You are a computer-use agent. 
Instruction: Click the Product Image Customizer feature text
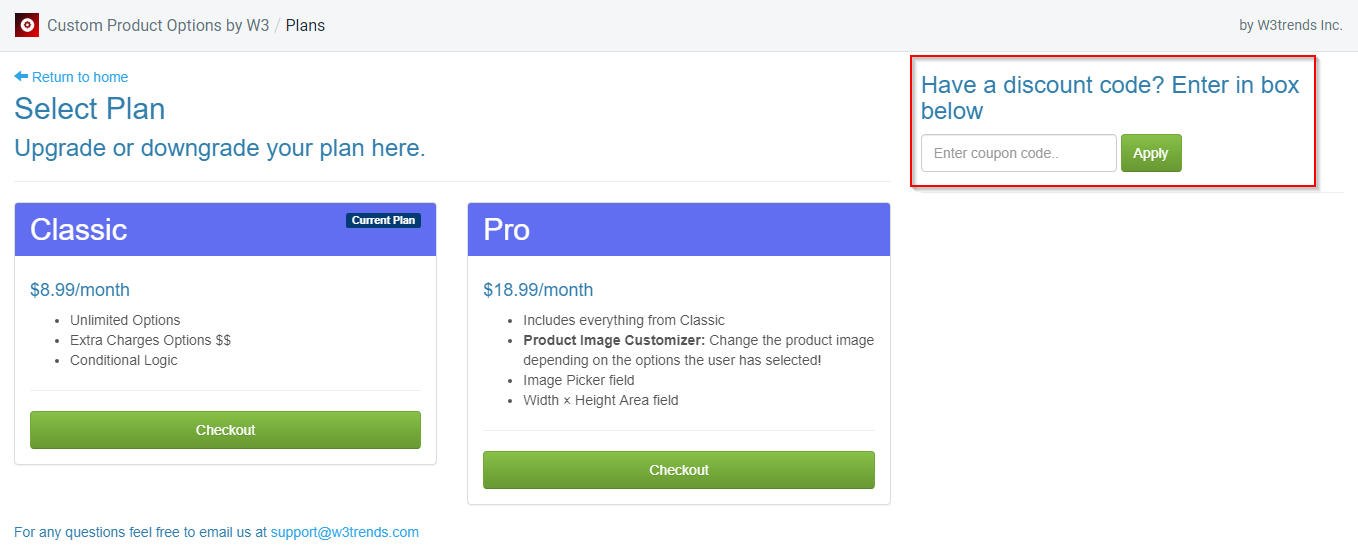click(614, 340)
